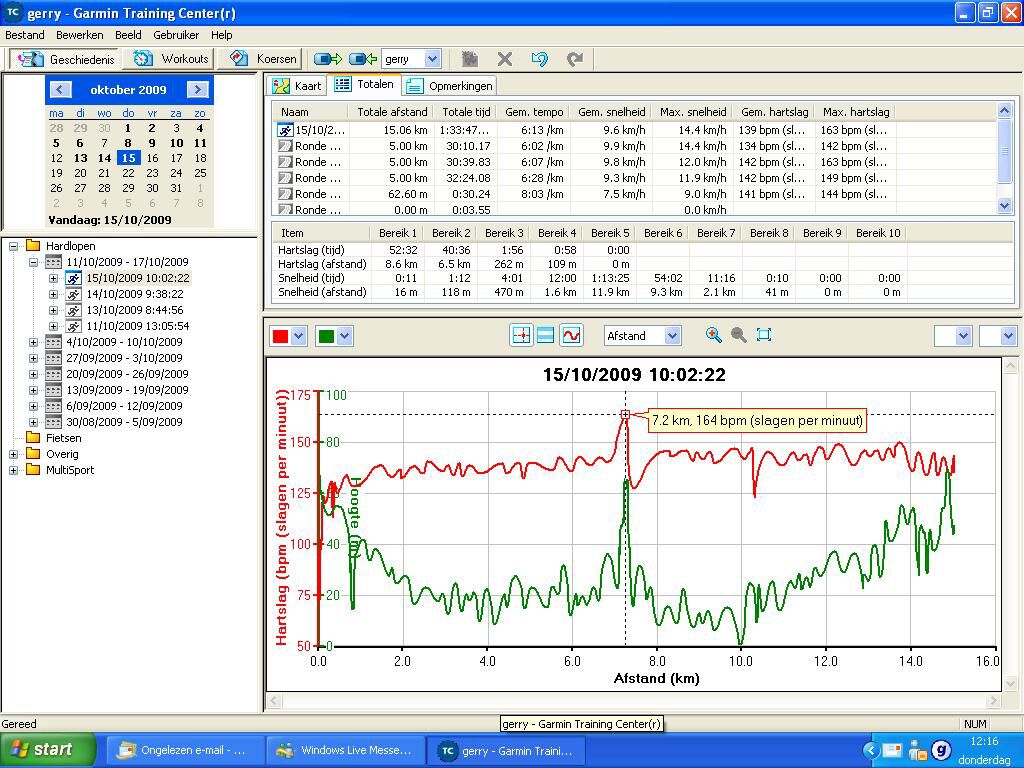
Task: Click the undo arrow icon
Action: (x=539, y=59)
